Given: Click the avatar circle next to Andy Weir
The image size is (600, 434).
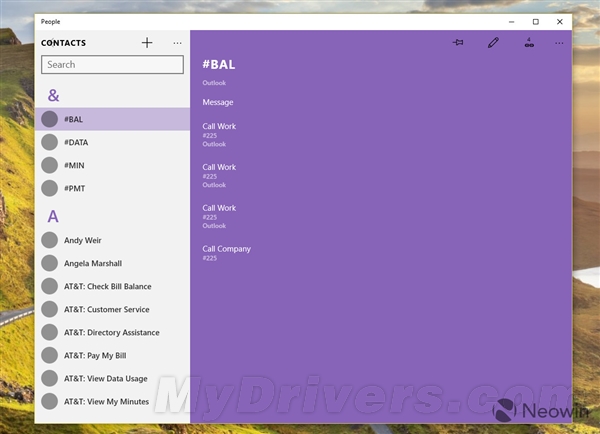Looking at the screenshot, I should [x=49, y=240].
